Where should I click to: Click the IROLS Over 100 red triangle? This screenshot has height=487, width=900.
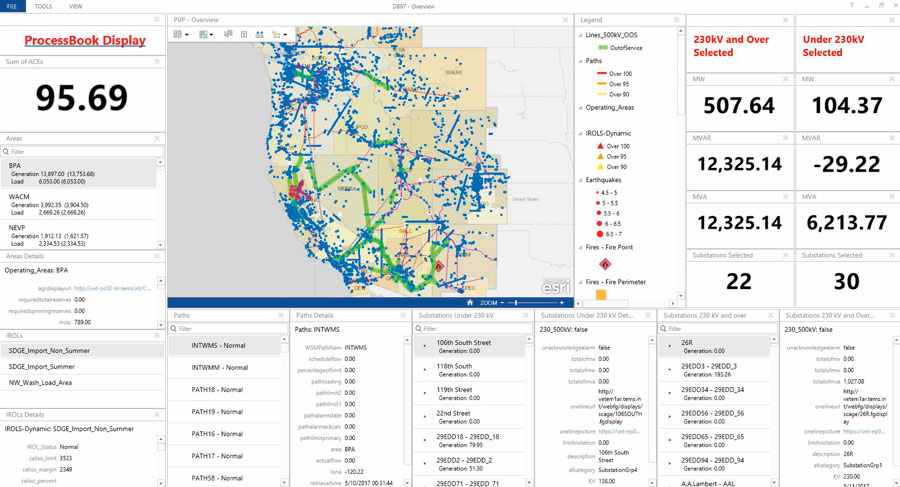click(x=600, y=146)
